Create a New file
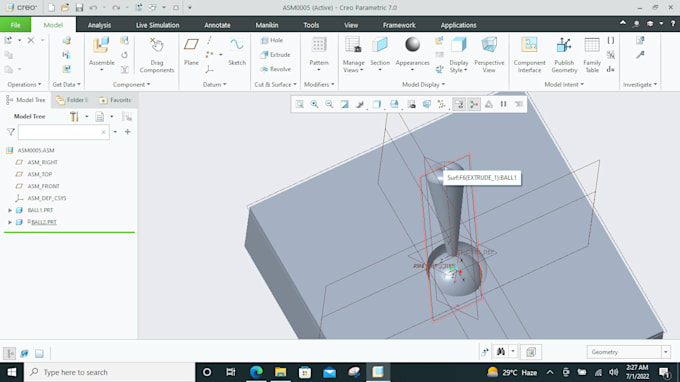The height and width of the screenshot is (382, 680). [x=51, y=8]
